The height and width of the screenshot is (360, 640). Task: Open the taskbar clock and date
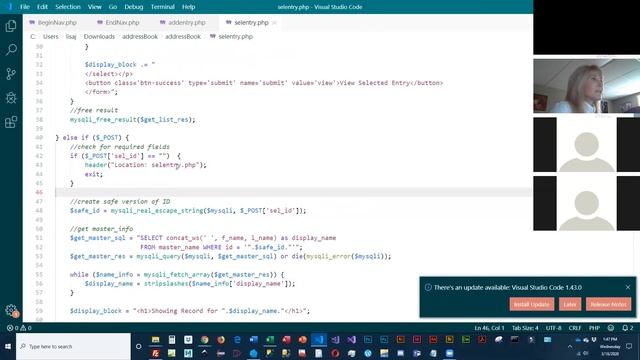610,347
